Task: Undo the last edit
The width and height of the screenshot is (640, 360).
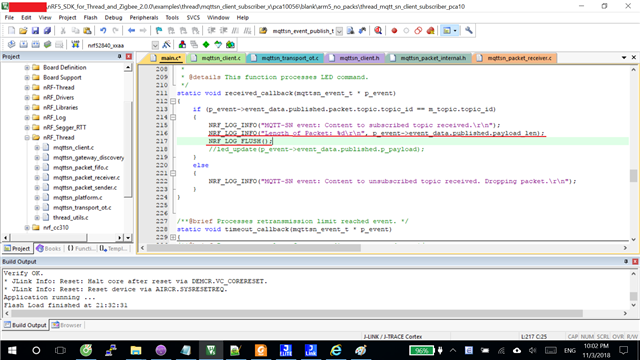Action: pyautogui.click(x=103, y=31)
